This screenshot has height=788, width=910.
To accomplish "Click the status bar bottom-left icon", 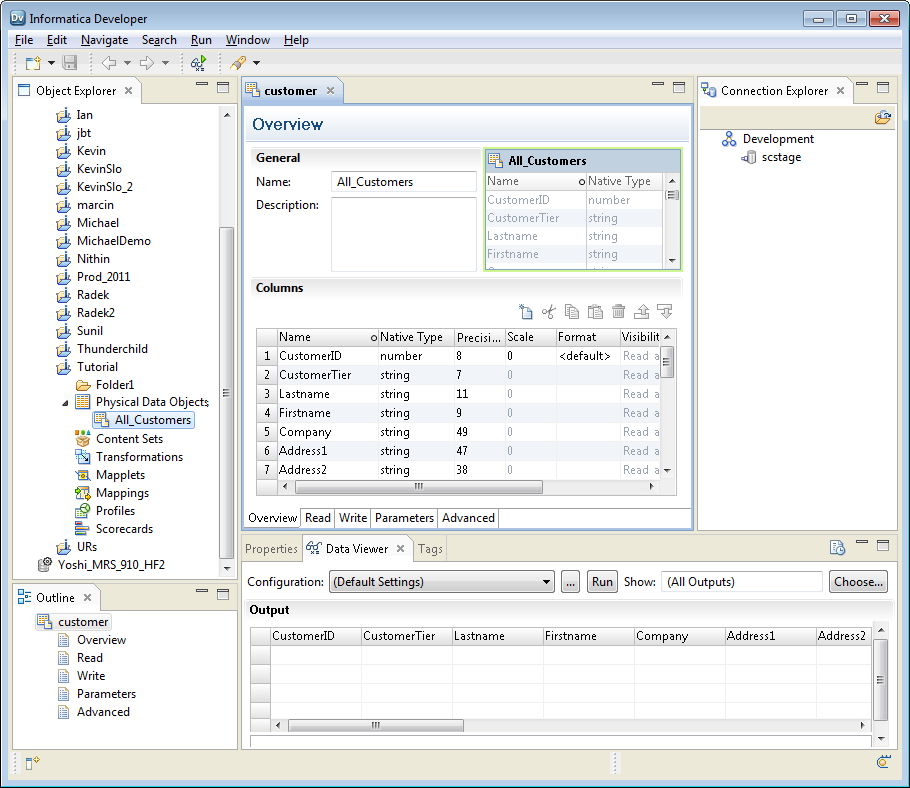I will coord(32,762).
